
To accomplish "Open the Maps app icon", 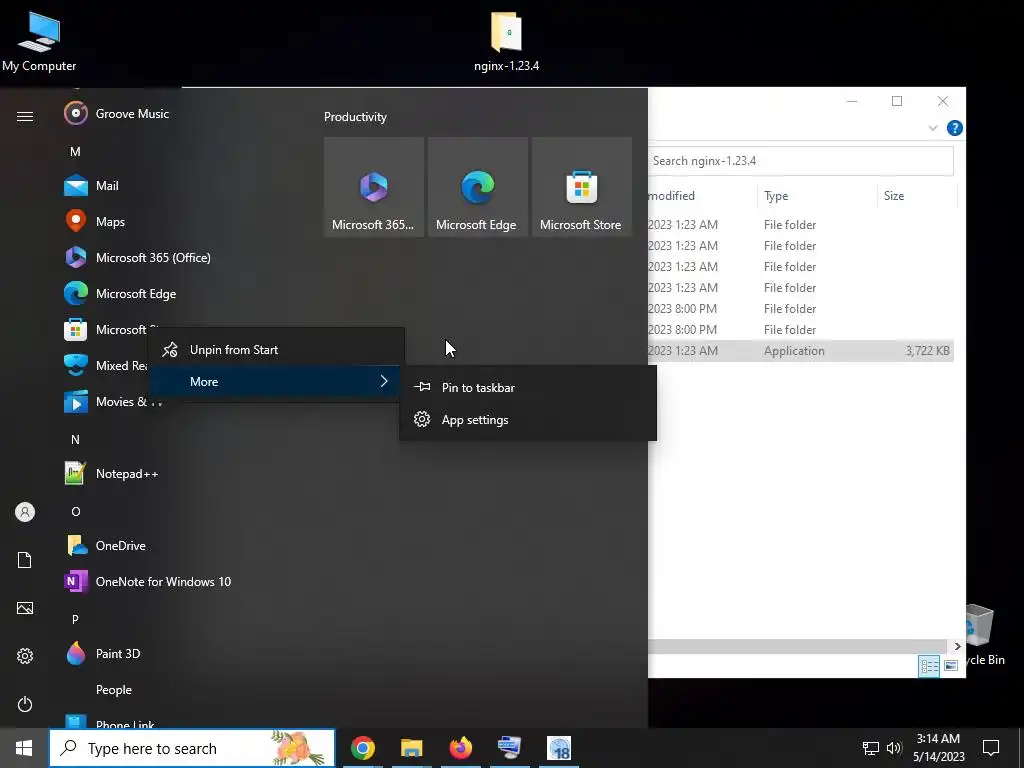I will (x=76, y=221).
